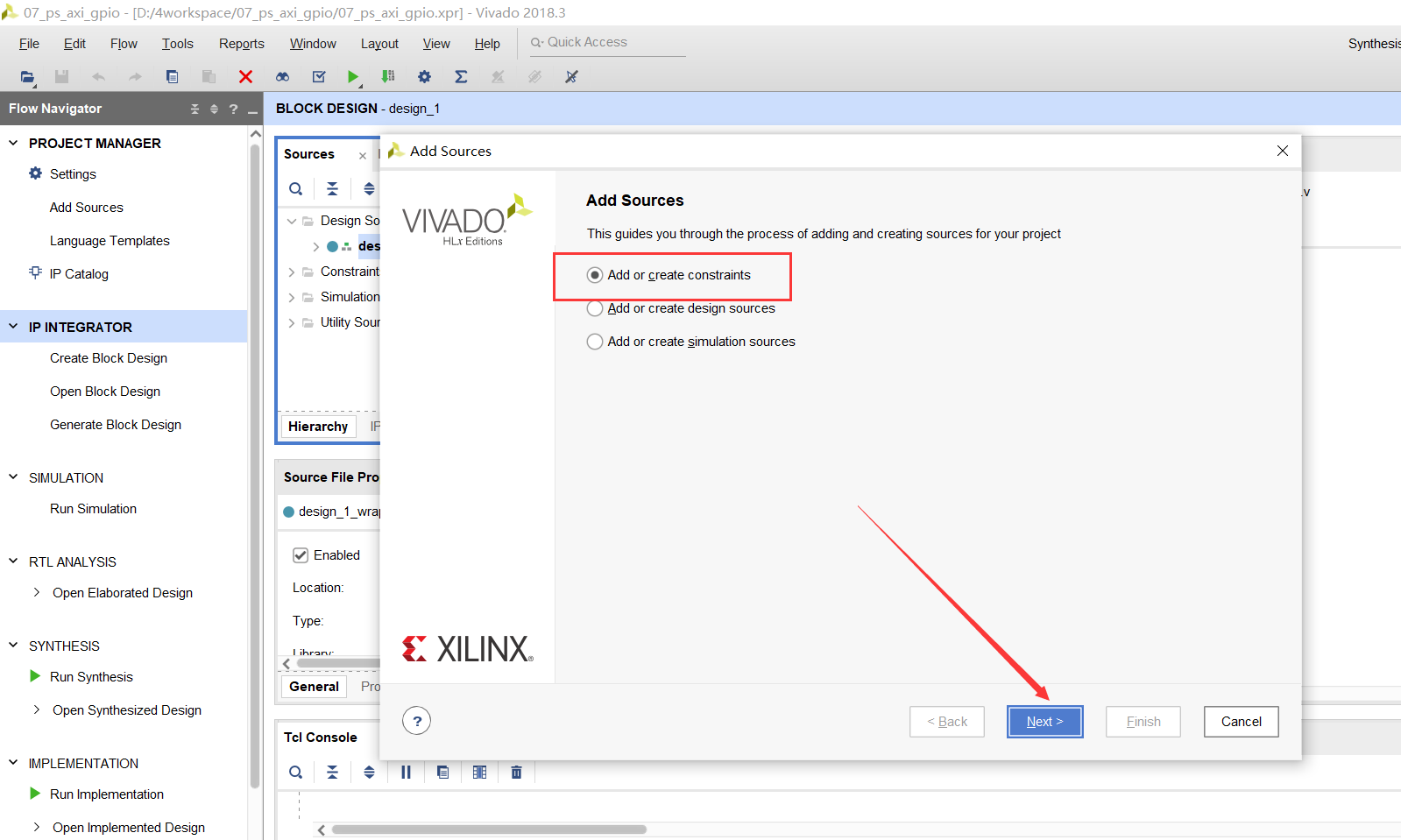The image size is (1401, 840).
Task: Click the crossed-out toolbar icon at far right
Action: (571, 77)
